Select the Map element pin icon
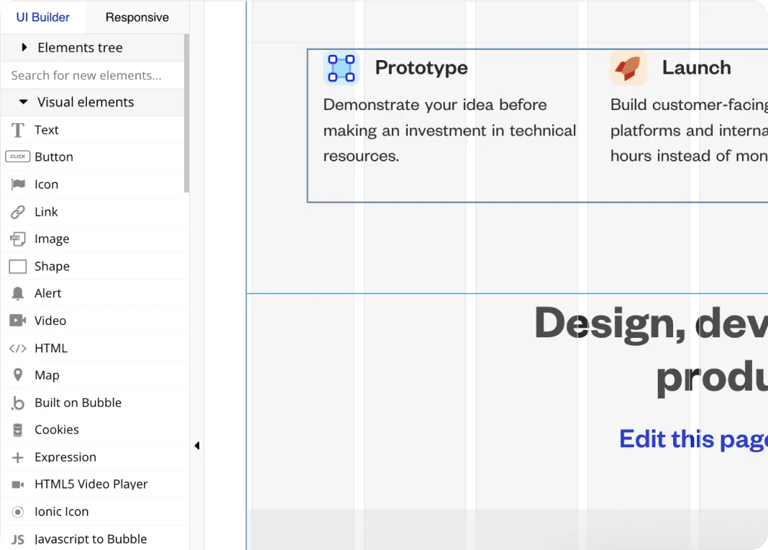The width and height of the screenshot is (768, 550). coord(18,375)
